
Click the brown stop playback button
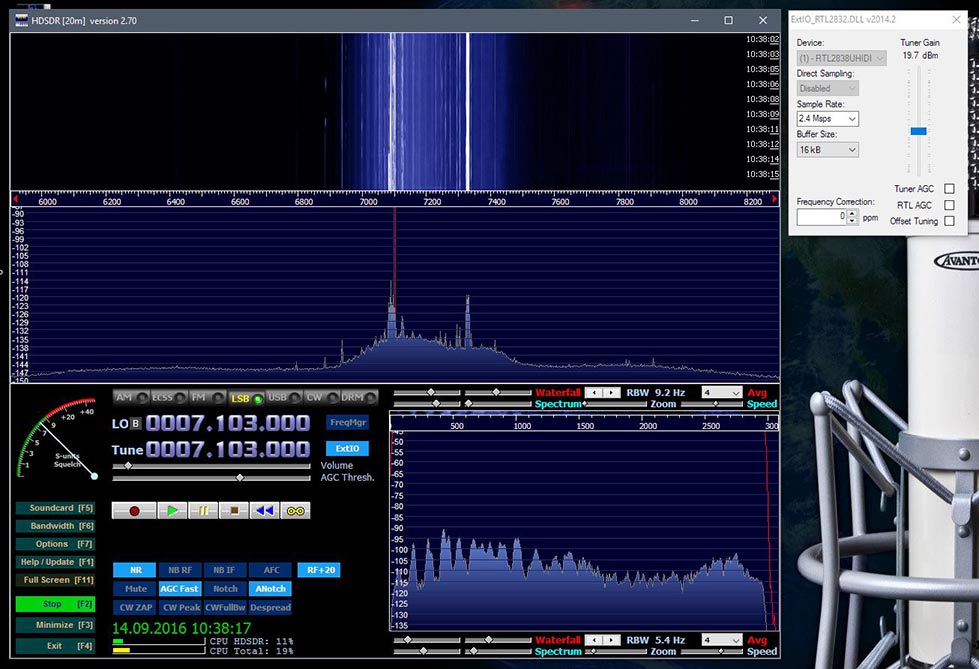point(234,510)
